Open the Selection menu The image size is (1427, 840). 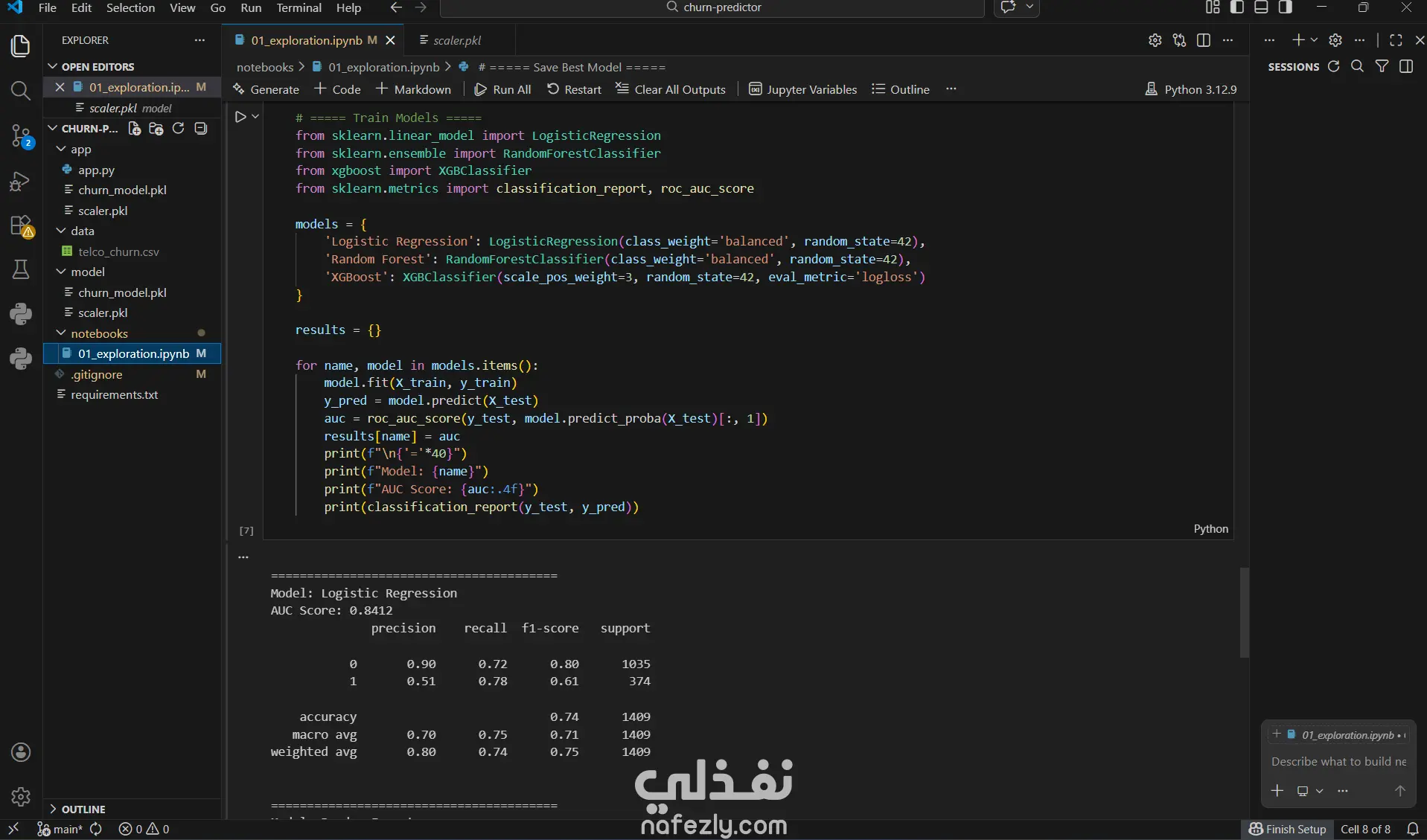pos(130,7)
